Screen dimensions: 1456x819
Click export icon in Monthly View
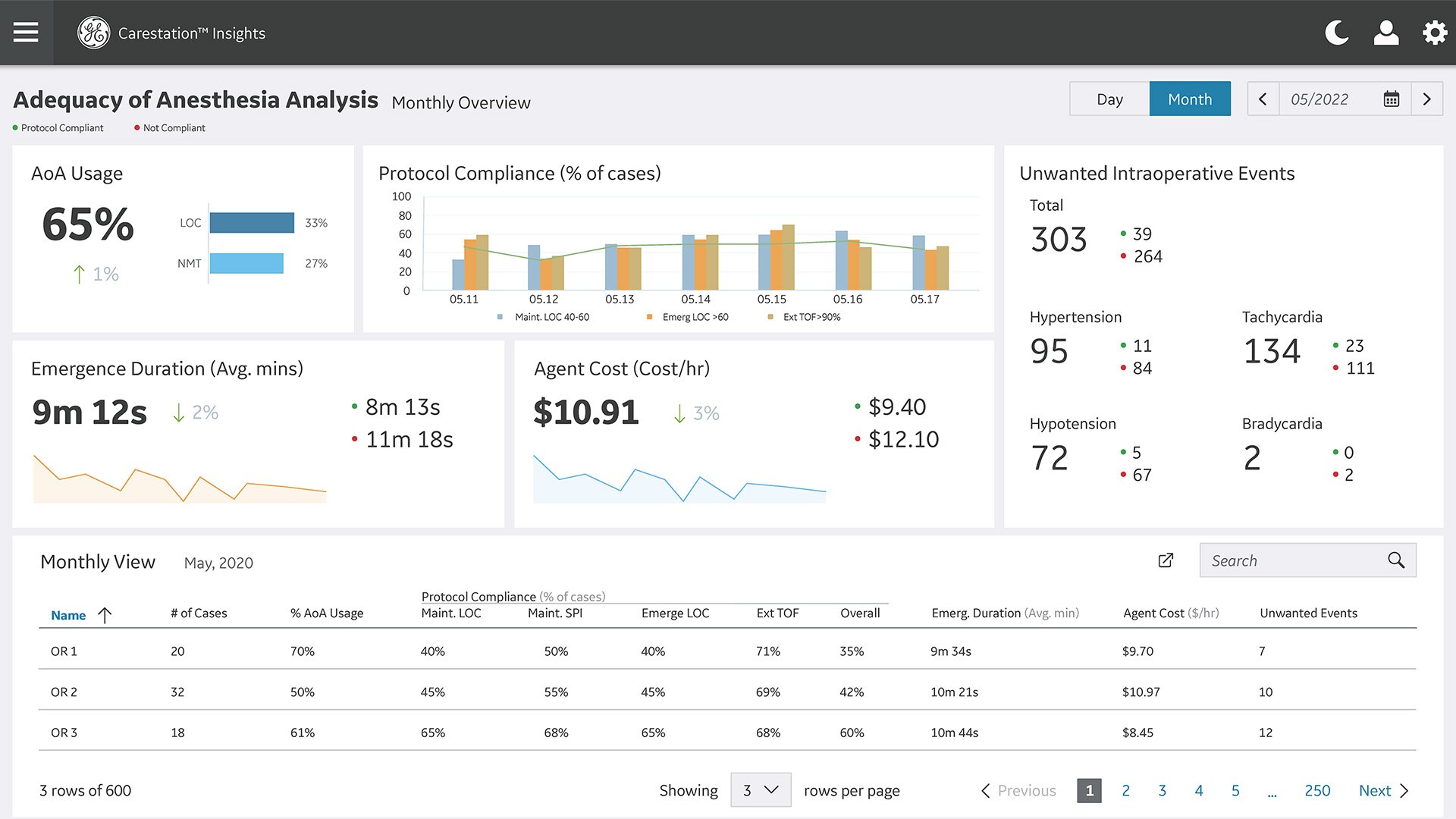1166,560
